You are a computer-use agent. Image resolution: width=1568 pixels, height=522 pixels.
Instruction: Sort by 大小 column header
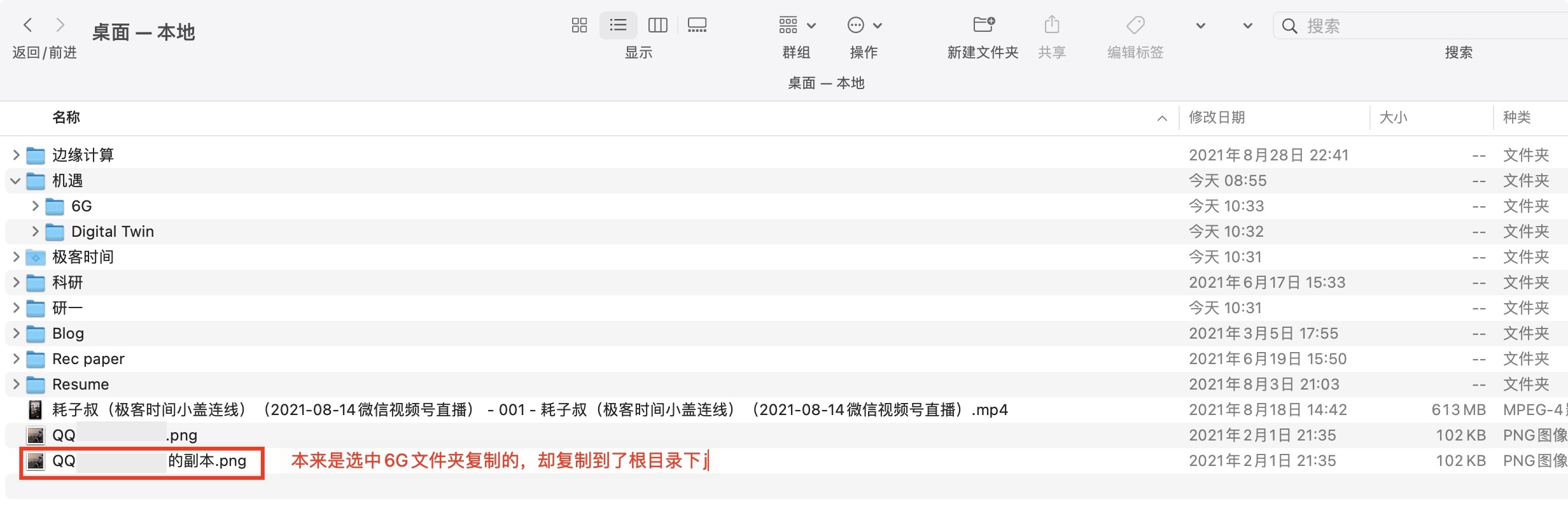coord(1393,117)
